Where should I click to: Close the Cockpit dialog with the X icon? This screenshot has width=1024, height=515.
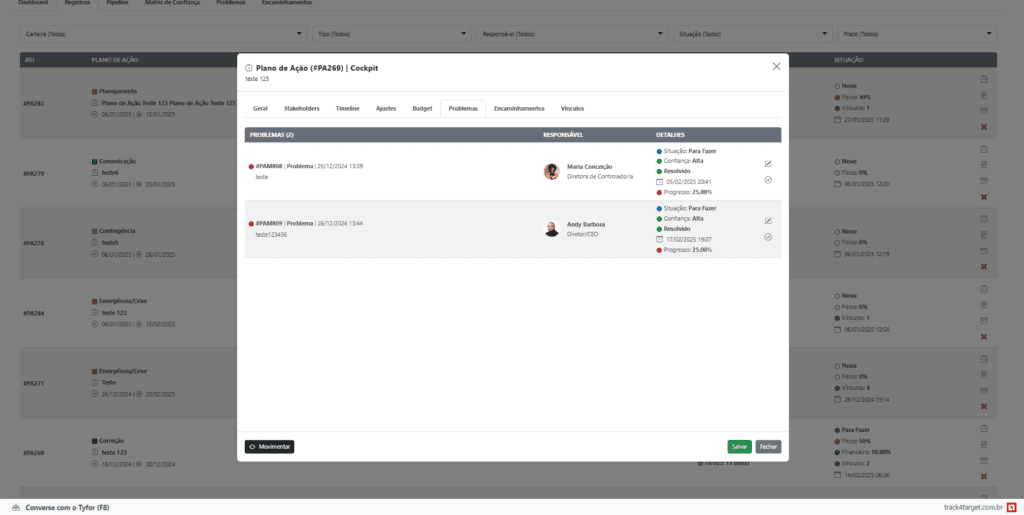tap(776, 67)
